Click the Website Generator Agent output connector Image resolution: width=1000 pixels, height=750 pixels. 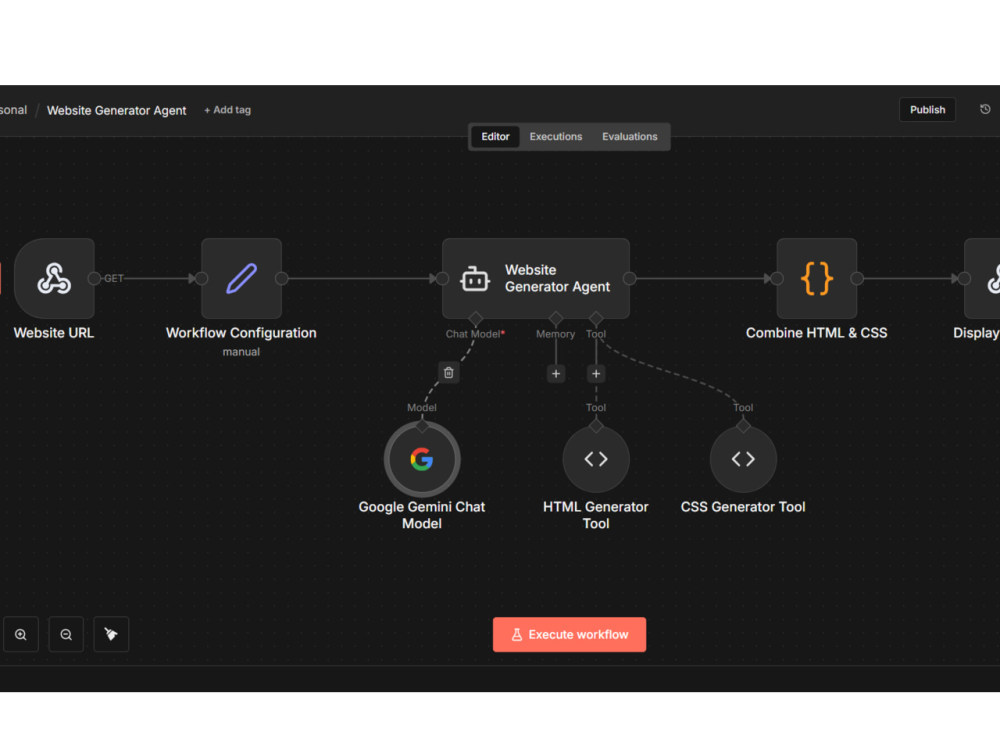tap(629, 278)
